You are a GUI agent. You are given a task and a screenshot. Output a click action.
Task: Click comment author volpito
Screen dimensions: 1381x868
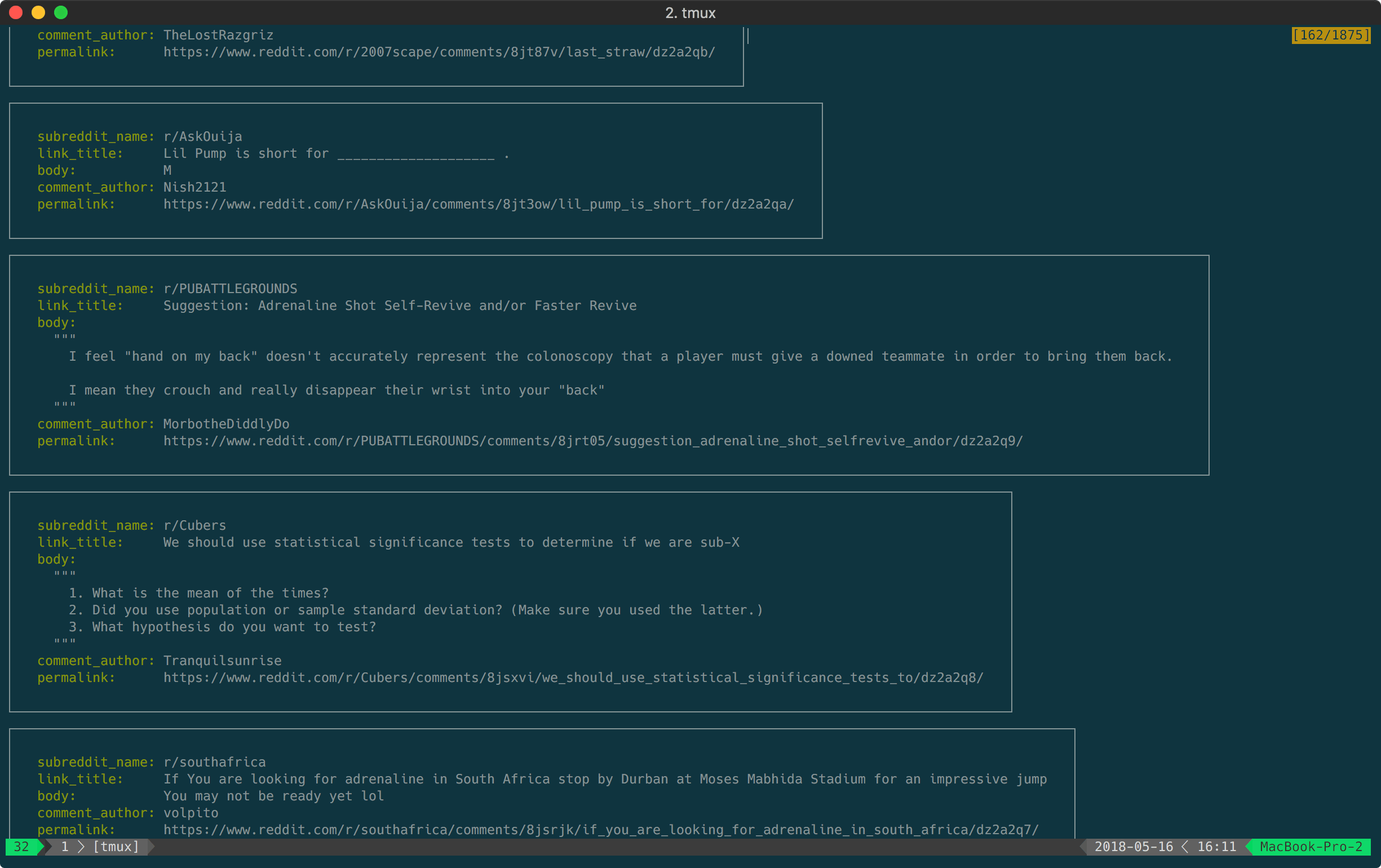[x=191, y=813]
